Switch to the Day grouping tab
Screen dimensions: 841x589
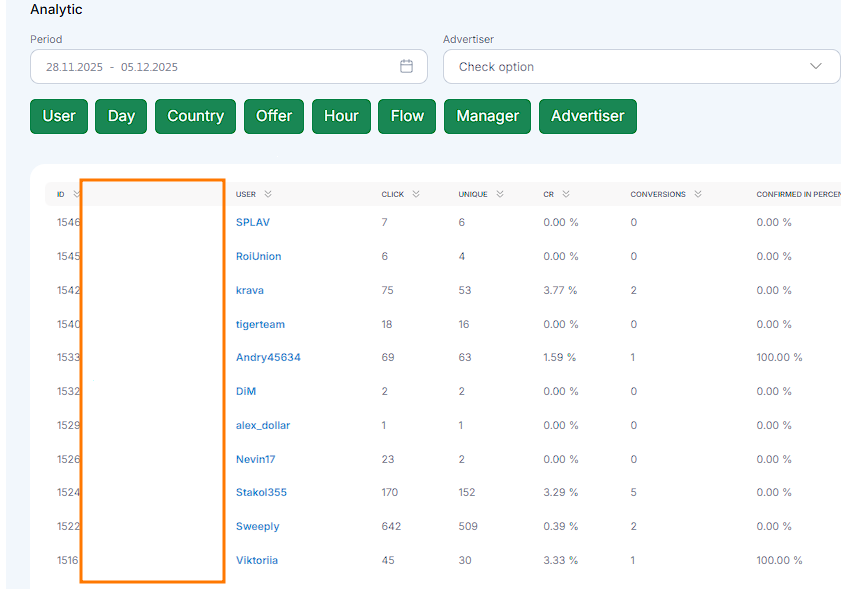click(x=121, y=116)
